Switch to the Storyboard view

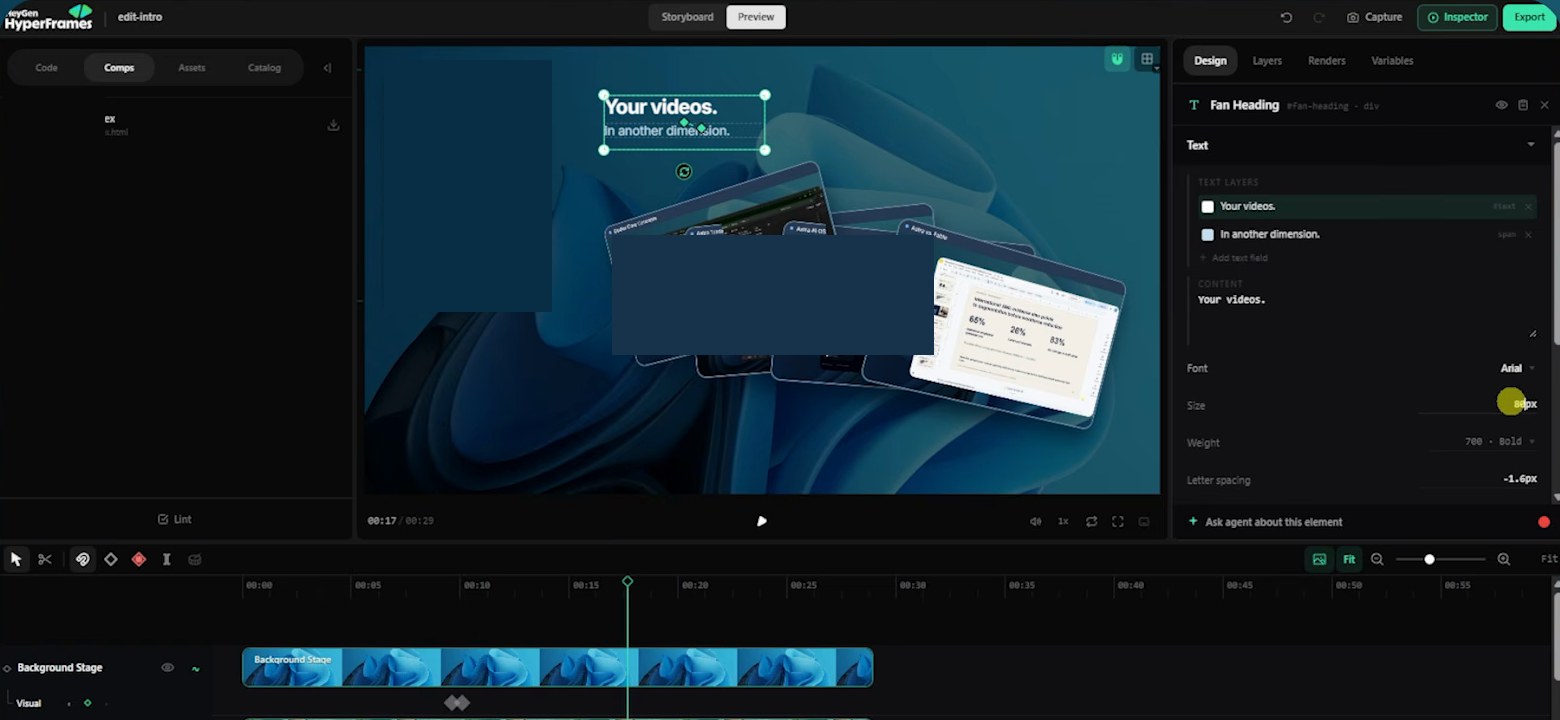(687, 17)
